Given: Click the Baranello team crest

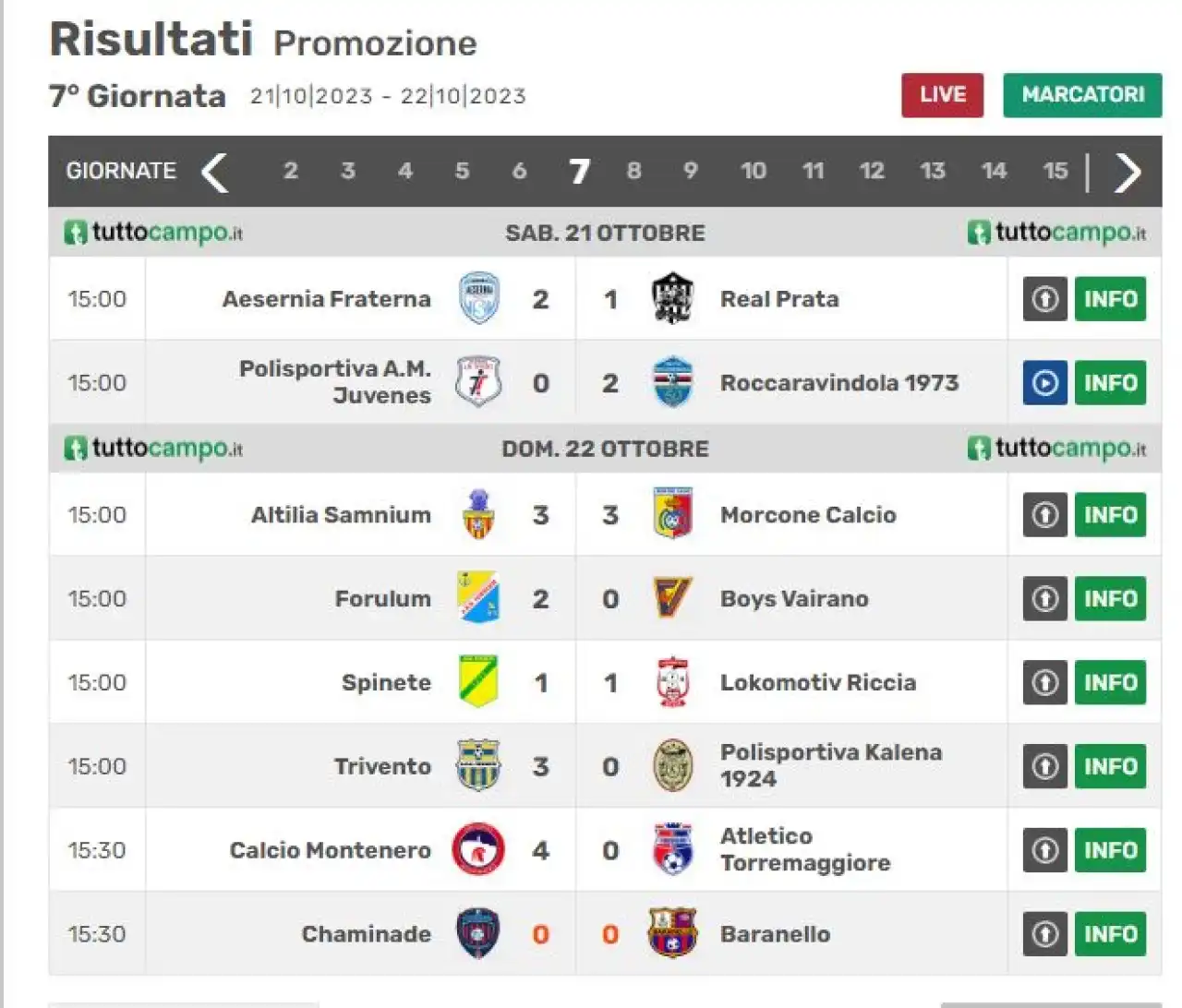Looking at the screenshot, I should (672, 933).
